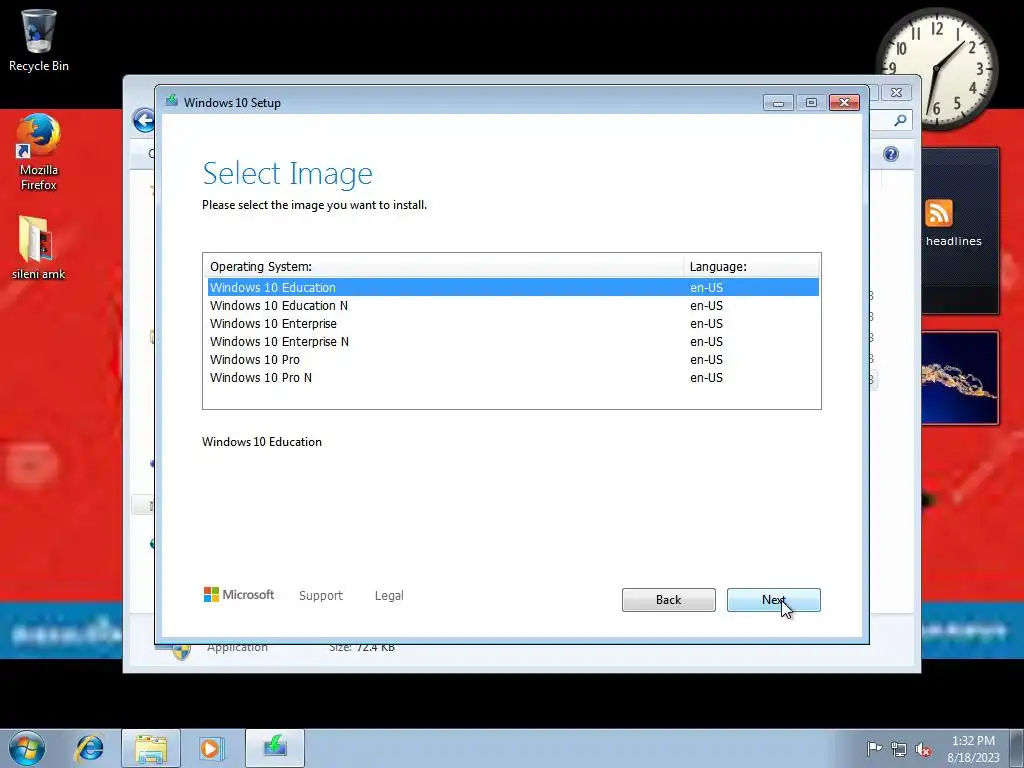Viewport: 1024px width, 768px height.
Task: Click the desktop clock gadget
Action: pos(936,69)
